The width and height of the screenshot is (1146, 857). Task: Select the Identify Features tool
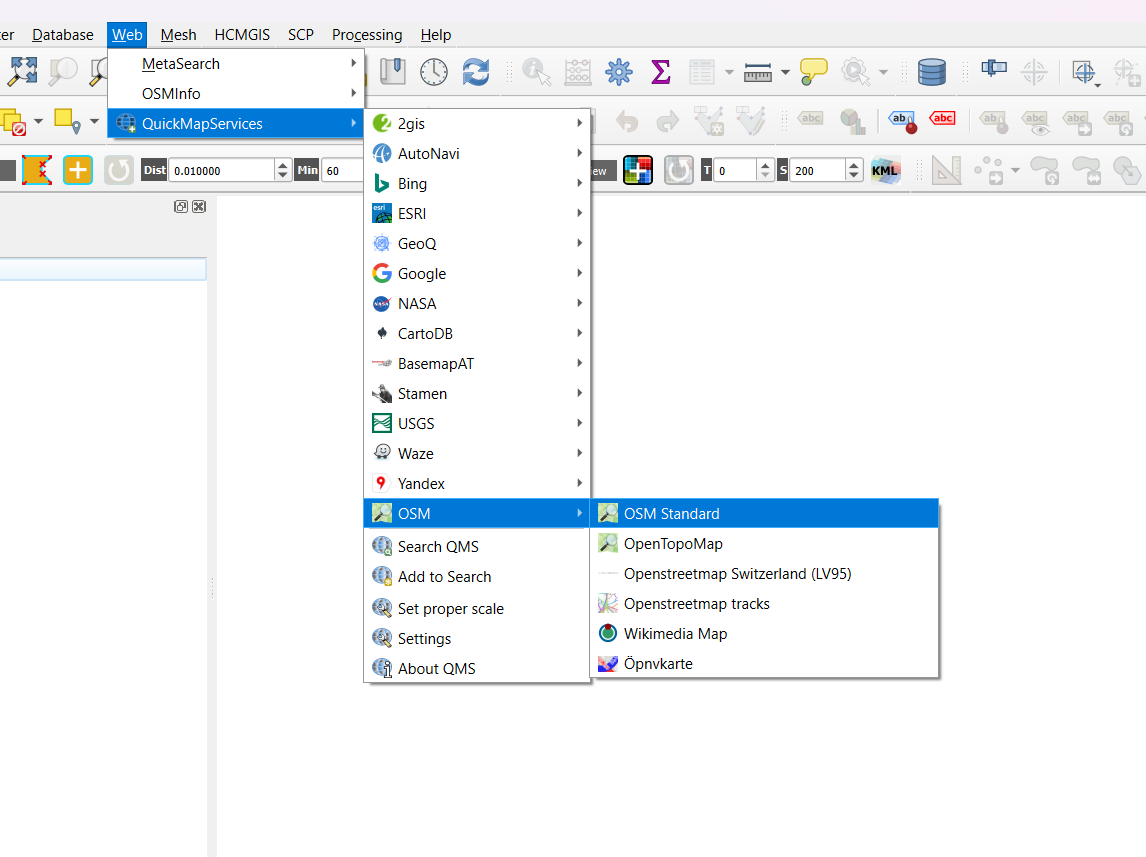point(536,72)
